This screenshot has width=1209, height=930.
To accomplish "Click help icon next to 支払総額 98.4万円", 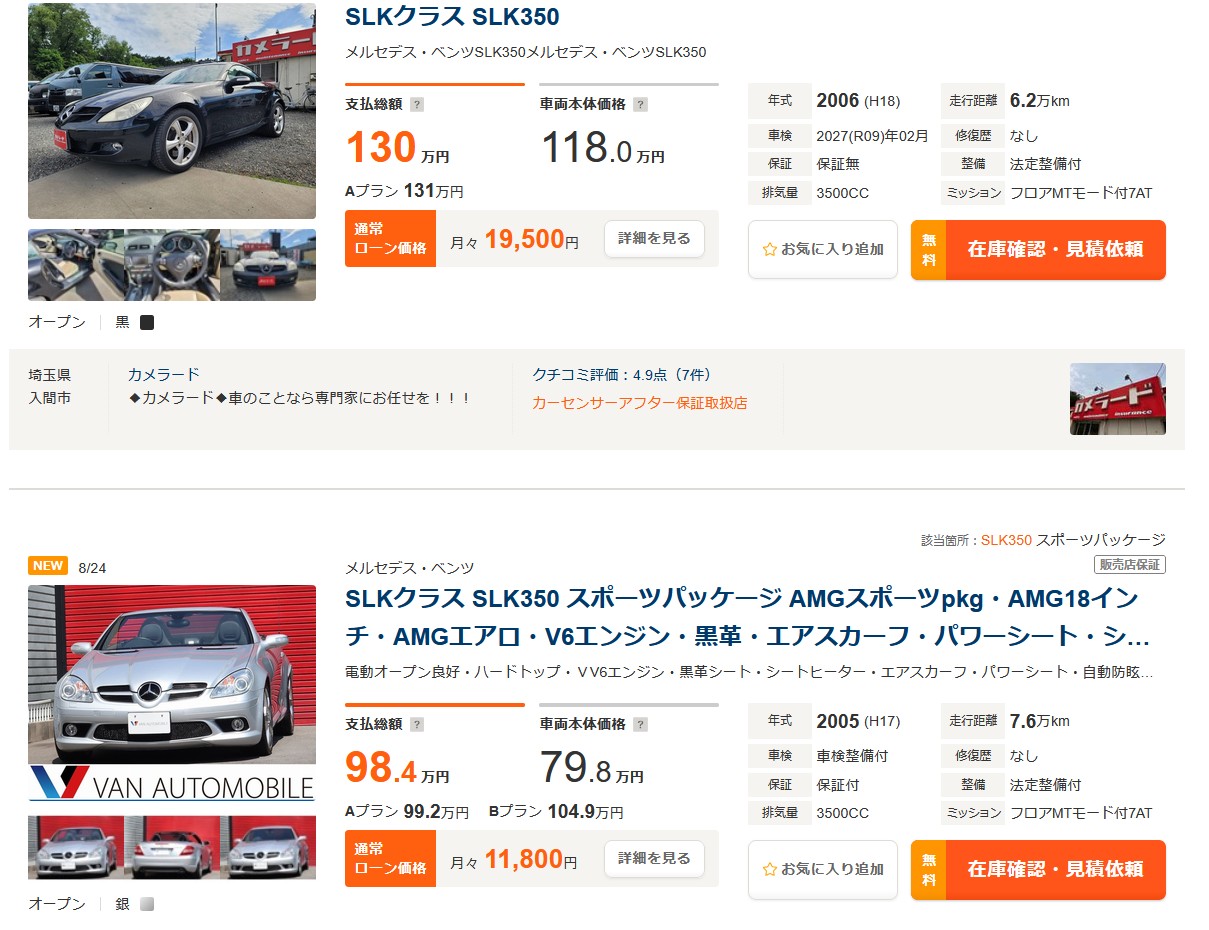I will (417, 724).
